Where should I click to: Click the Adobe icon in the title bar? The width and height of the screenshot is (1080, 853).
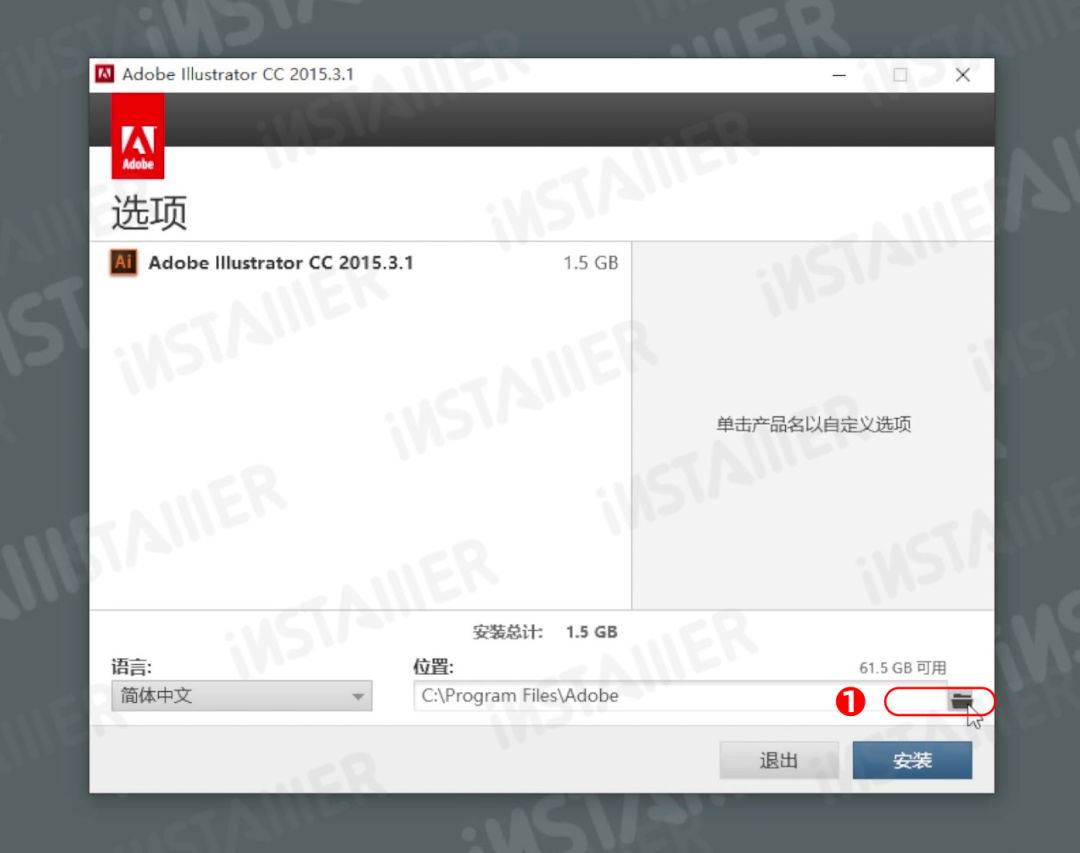(x=105, y=74)
